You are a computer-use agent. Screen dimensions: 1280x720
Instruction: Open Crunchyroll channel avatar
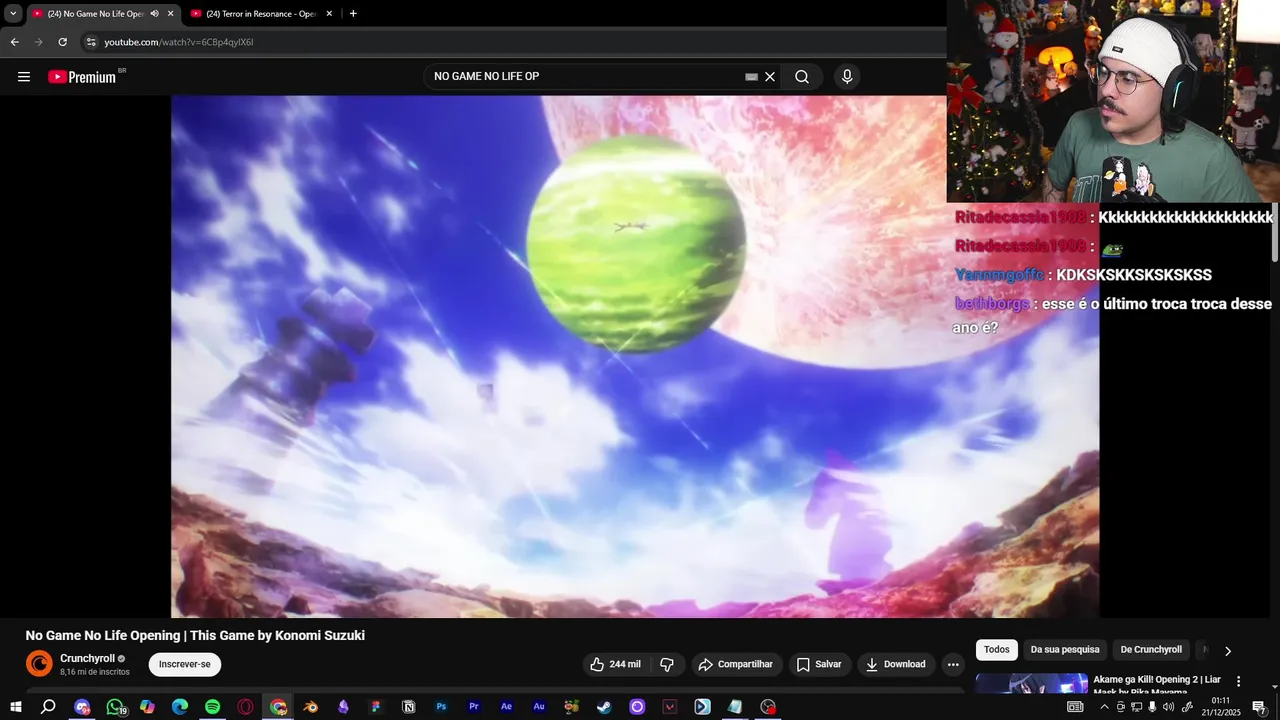point(39,664)
